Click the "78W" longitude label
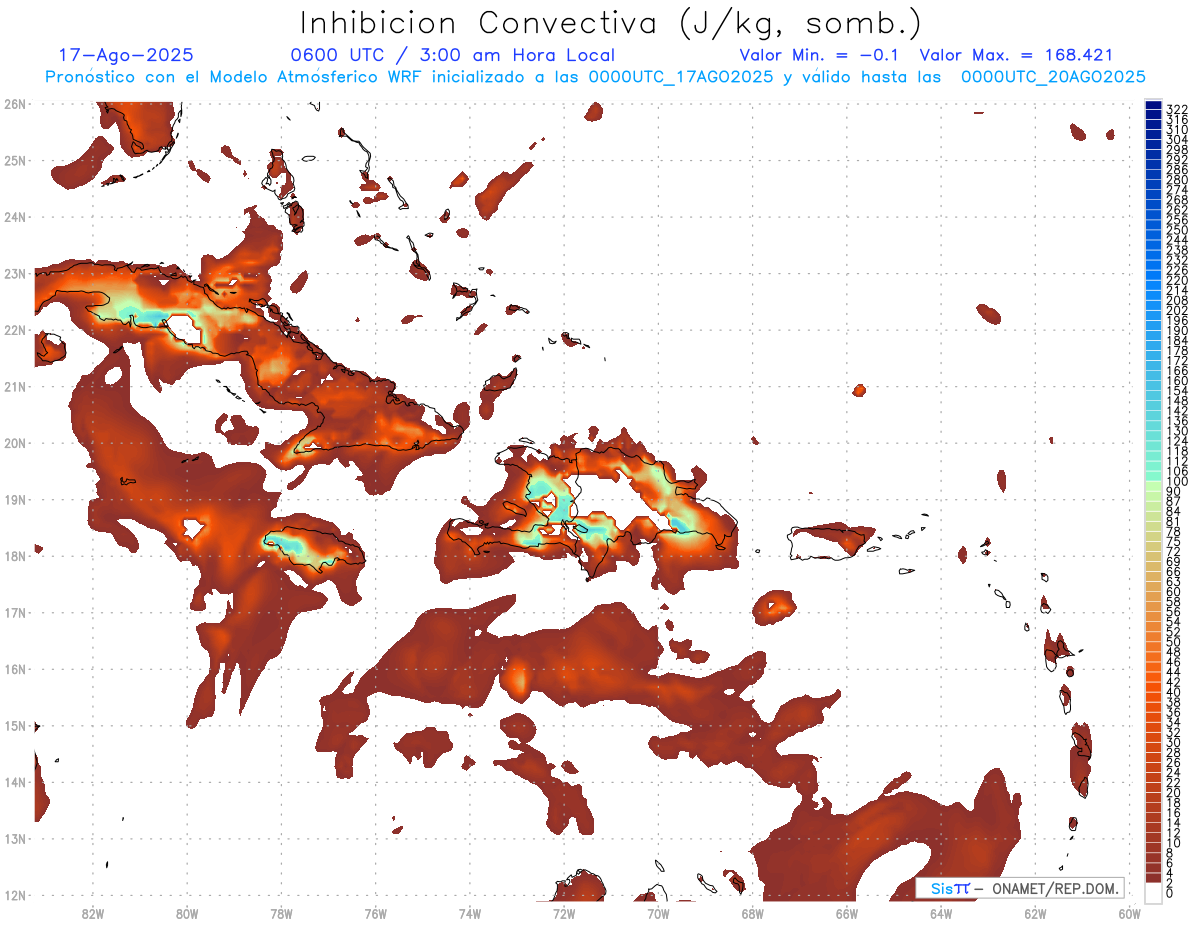The width and height of the screenshot is (1200, 927). 281,912
